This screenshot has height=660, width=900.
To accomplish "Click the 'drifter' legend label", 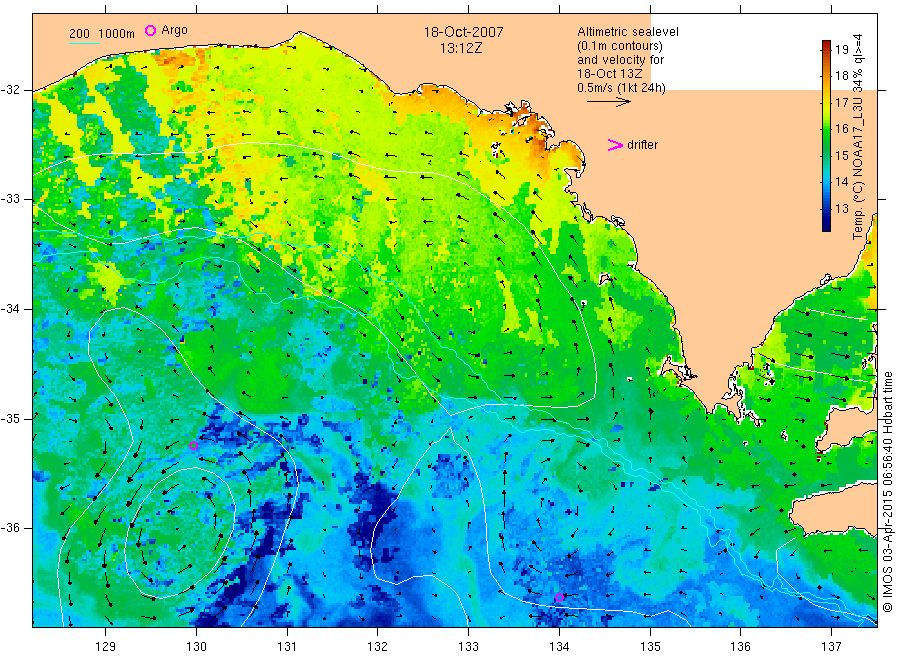I will 642,145.
